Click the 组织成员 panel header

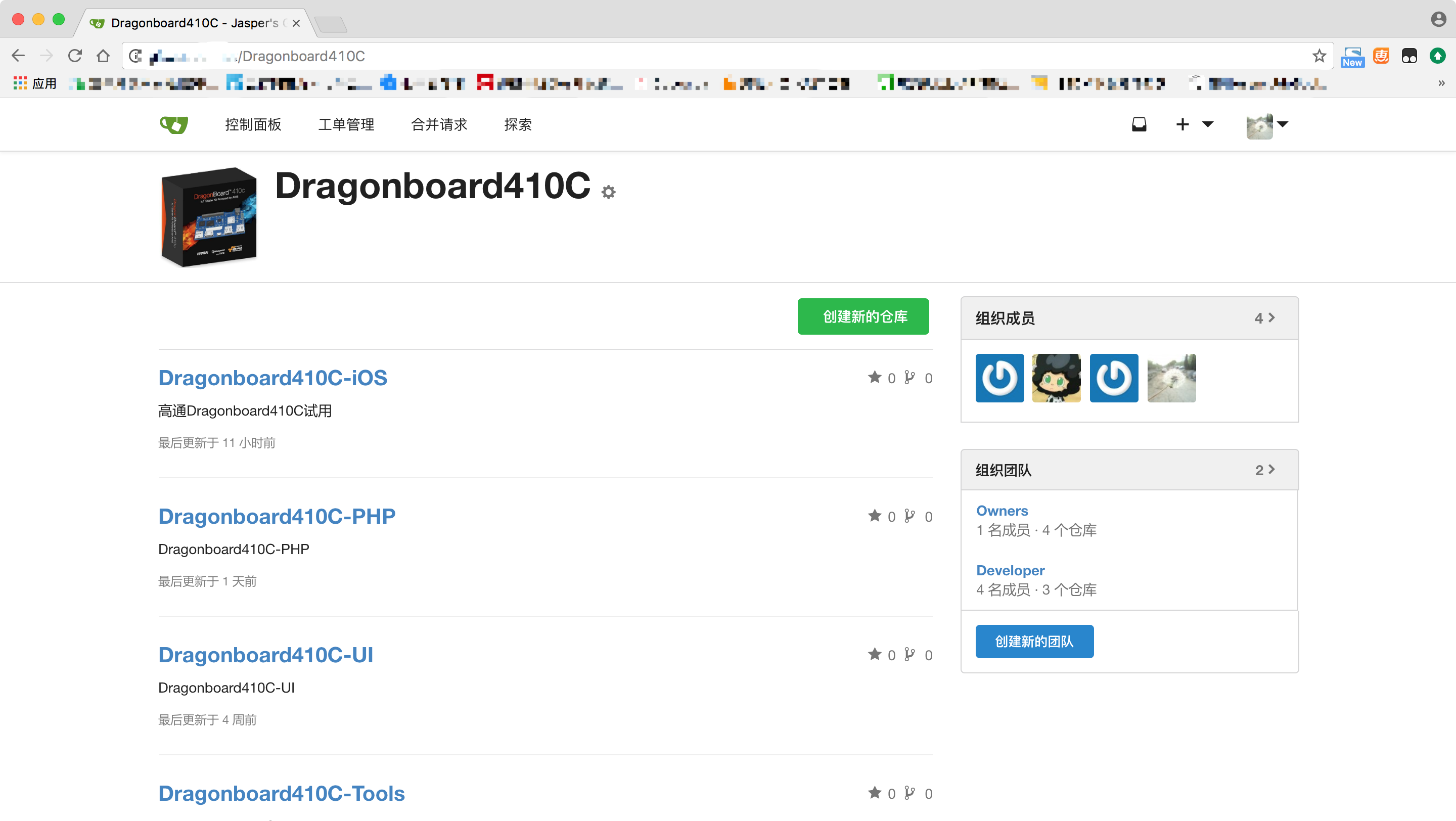[x=1129, y=318]
